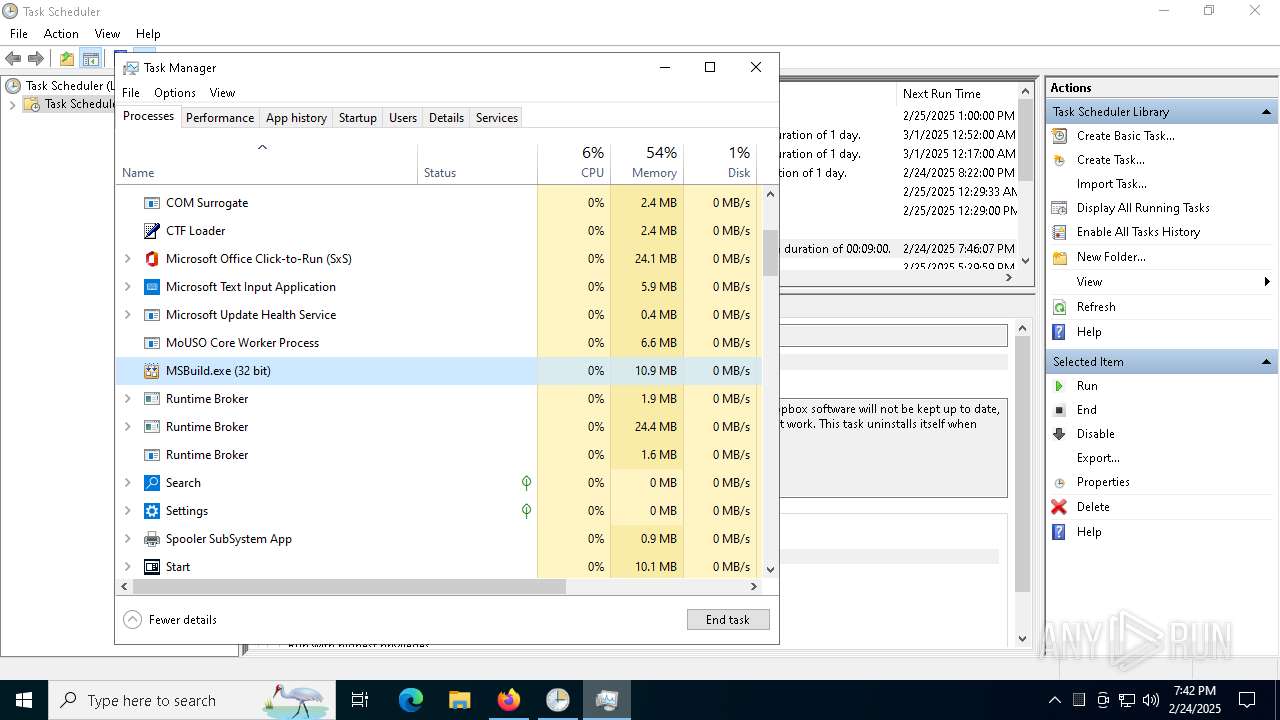This screenshot has height=720, width=1280.
Task: Click the CTF Loader process icon
Action: click(x=152, y=231)
